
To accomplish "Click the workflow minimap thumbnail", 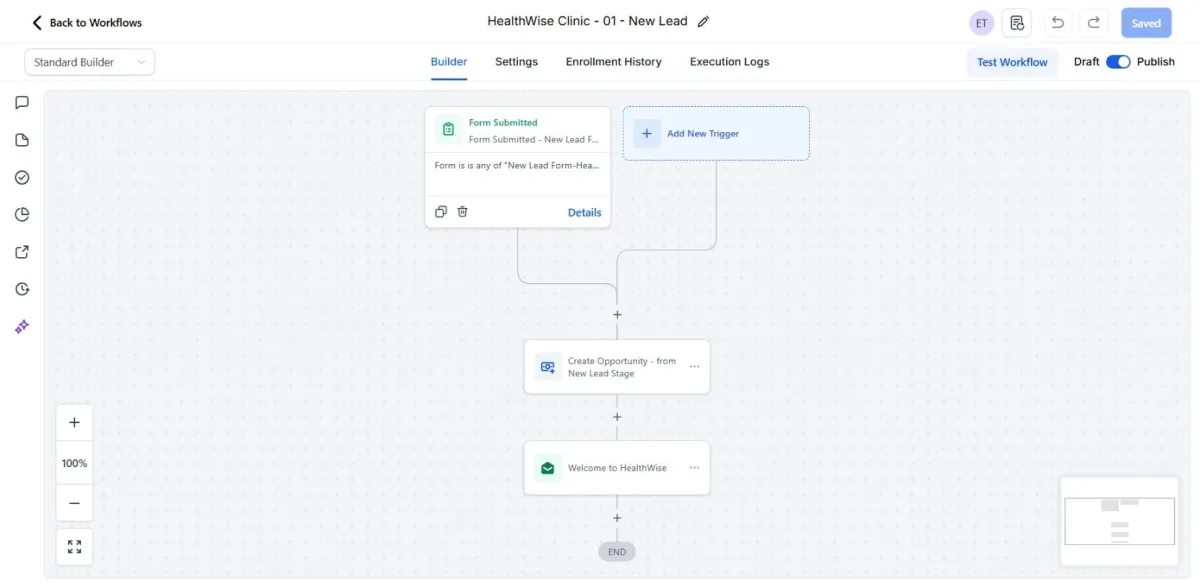I will tap(1119, 521).
